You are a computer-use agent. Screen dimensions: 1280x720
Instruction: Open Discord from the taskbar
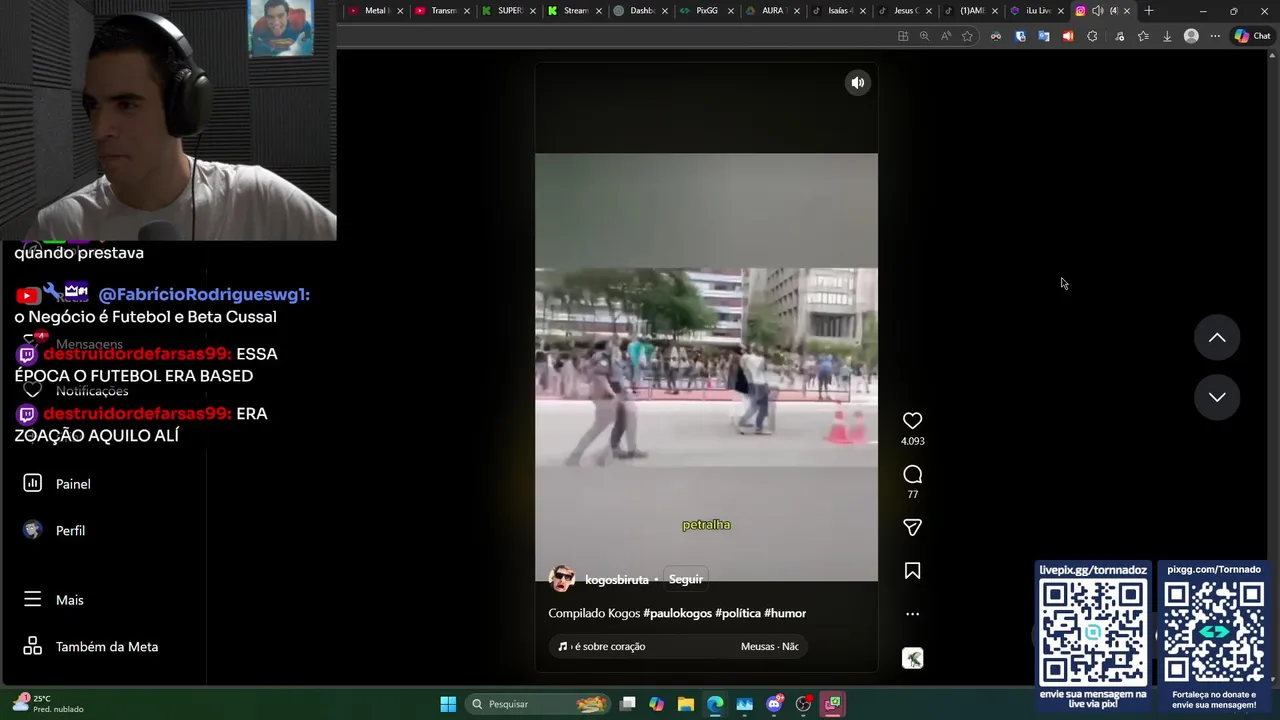(x=774, y=704)
